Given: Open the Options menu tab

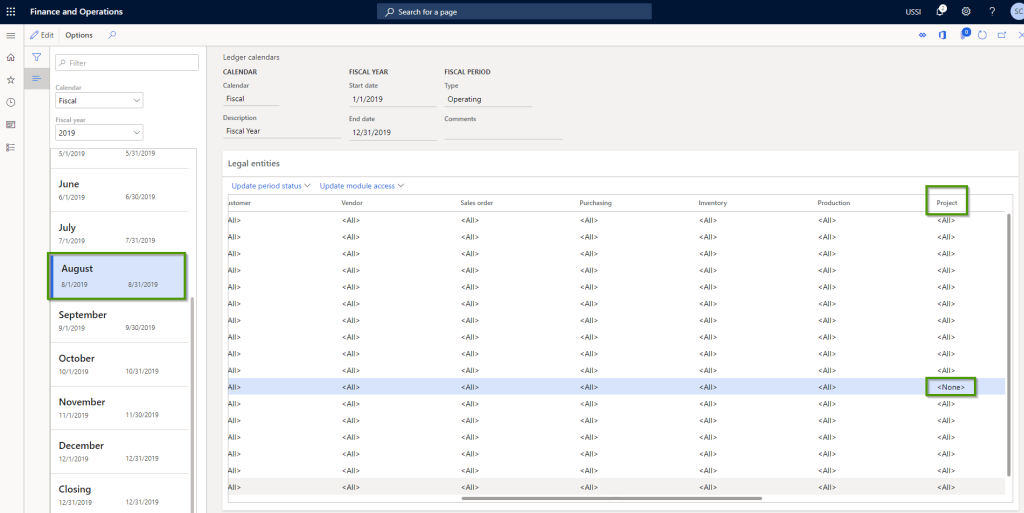Looking at the screenshot, I should pos(79,35).
